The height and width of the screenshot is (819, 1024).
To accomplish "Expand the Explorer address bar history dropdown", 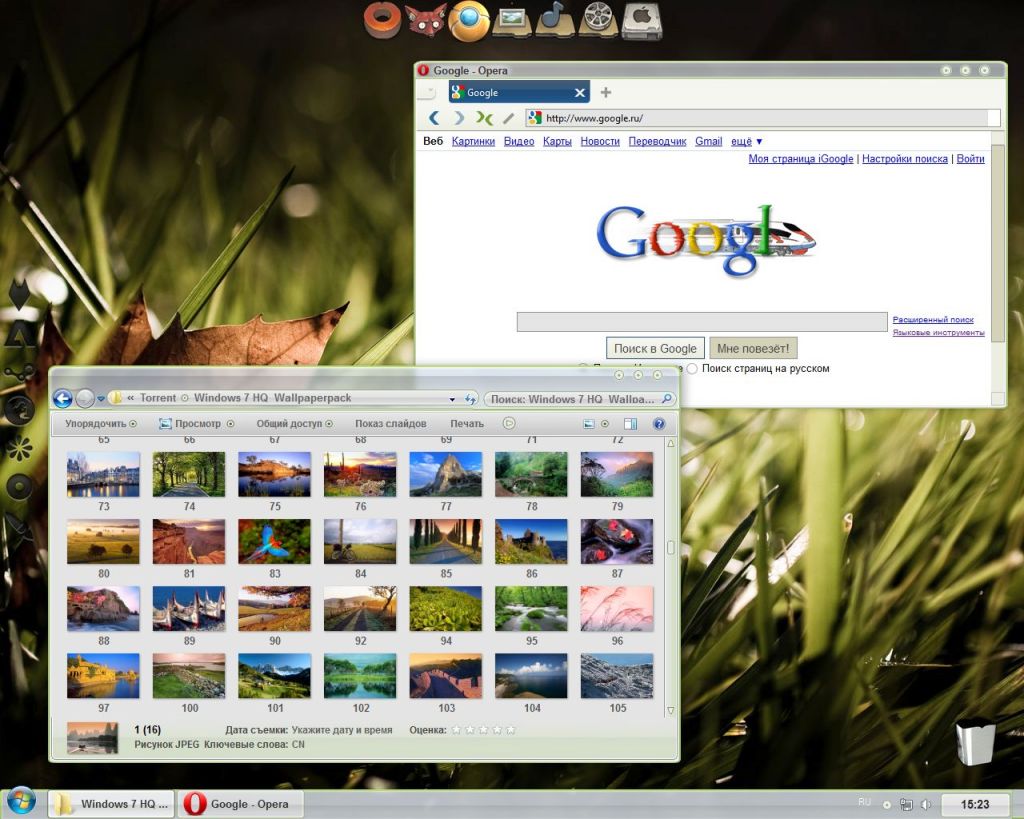I will (453, 399).
